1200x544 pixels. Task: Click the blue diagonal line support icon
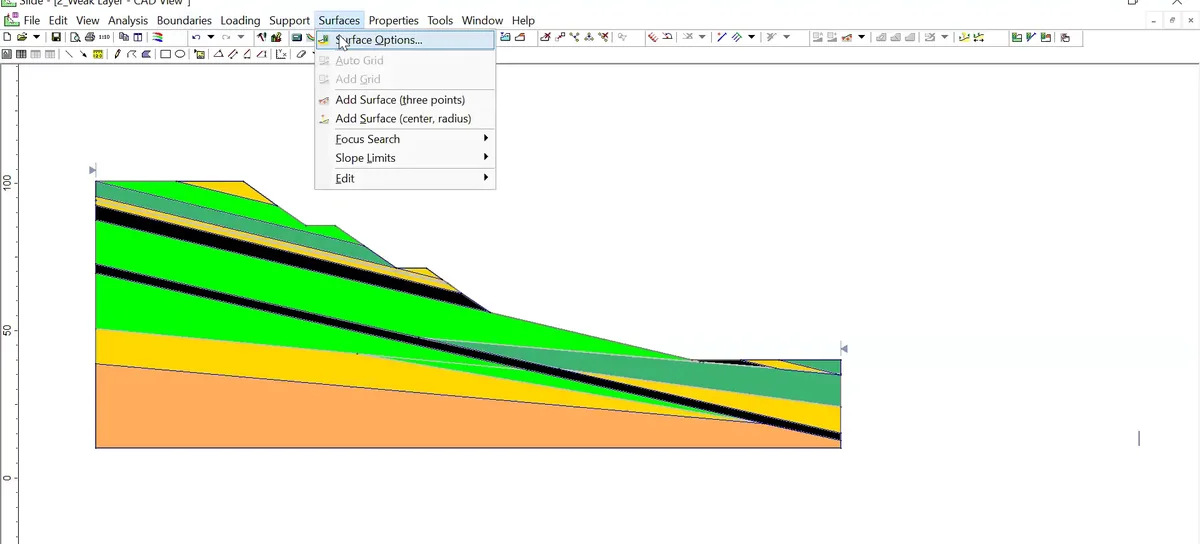coord(722,38)
